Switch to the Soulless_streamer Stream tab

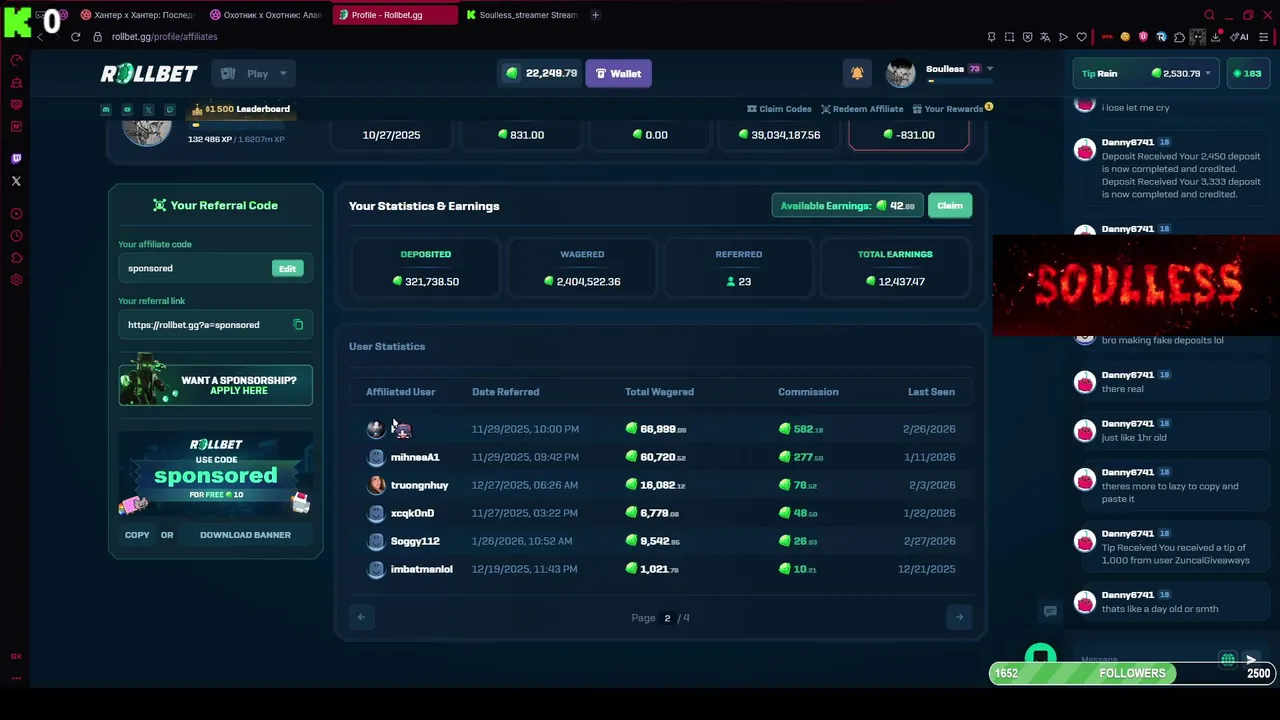(x=522, y=15)
